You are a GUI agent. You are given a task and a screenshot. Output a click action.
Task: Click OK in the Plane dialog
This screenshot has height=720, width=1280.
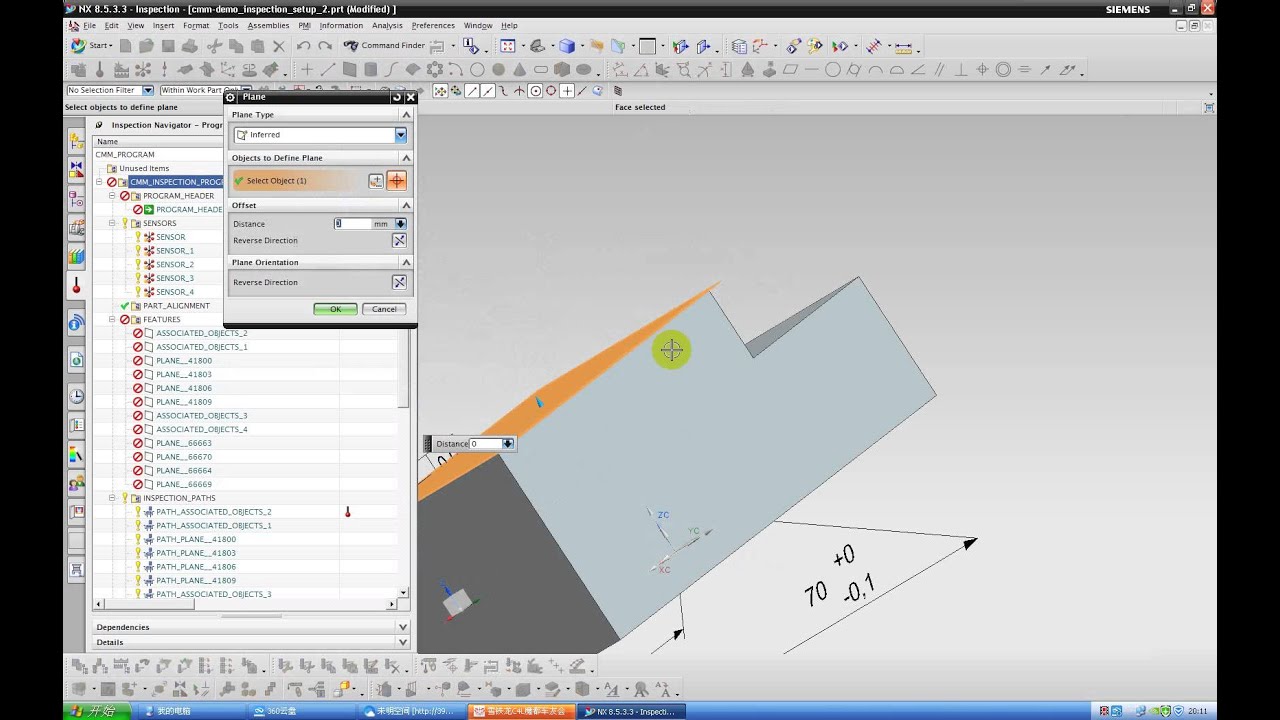click(335, 309)
